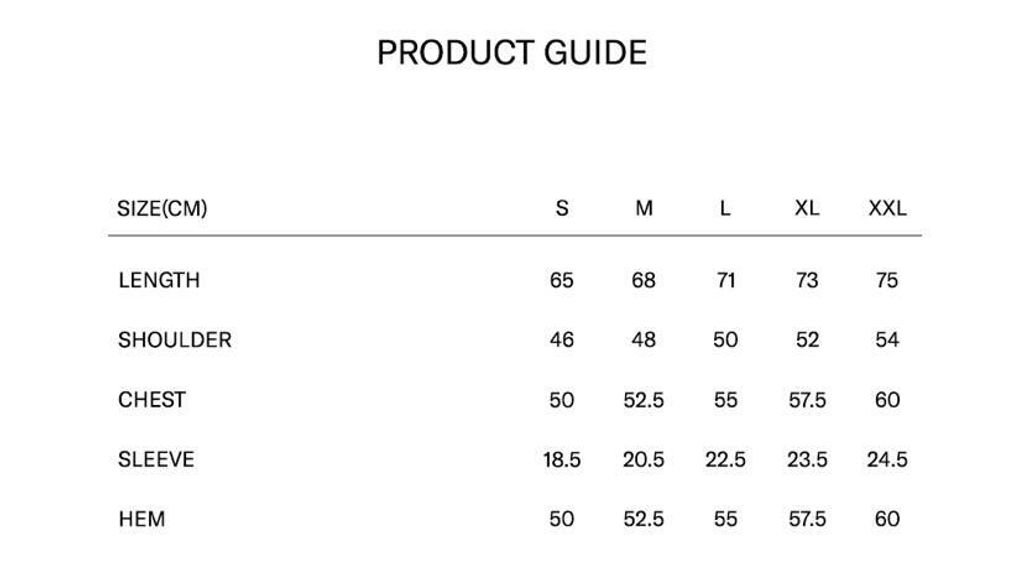The height and width of the screenshot is (576, 1024).
Task: Click the length value 75 for XXL
Action: click(887, 280)
